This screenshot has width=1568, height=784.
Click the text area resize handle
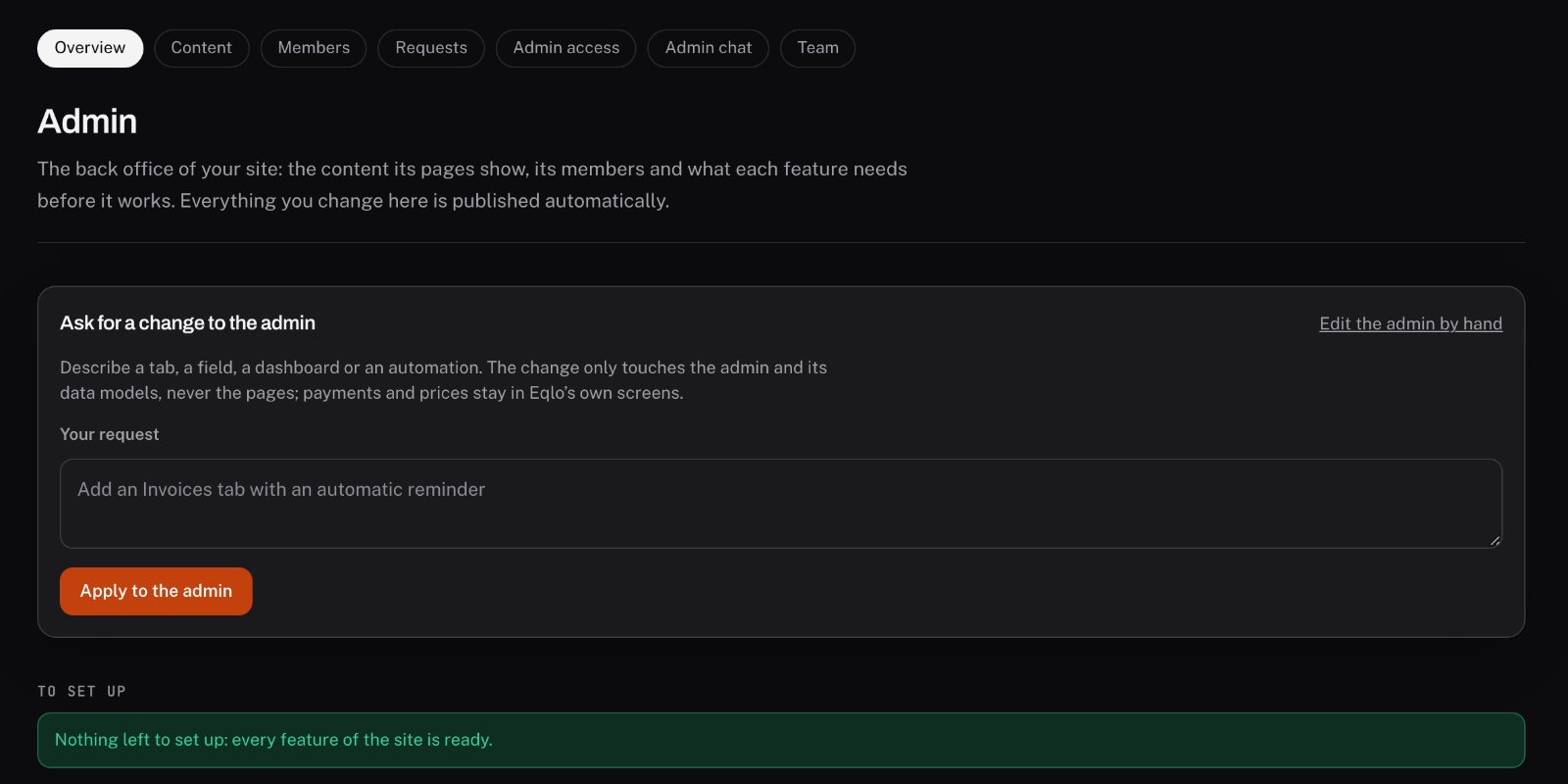point(1494,540)
